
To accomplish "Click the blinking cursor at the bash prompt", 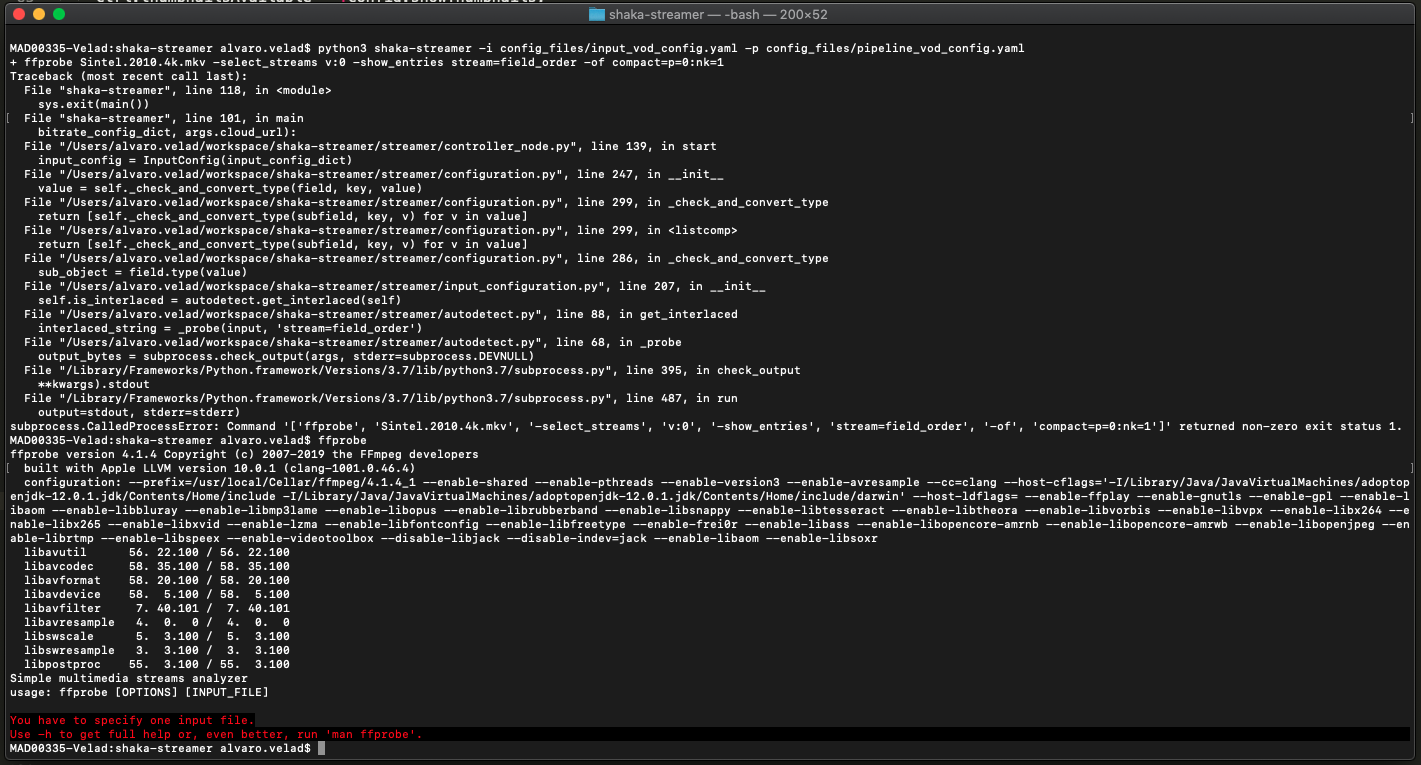I will [x=320, y=747].
